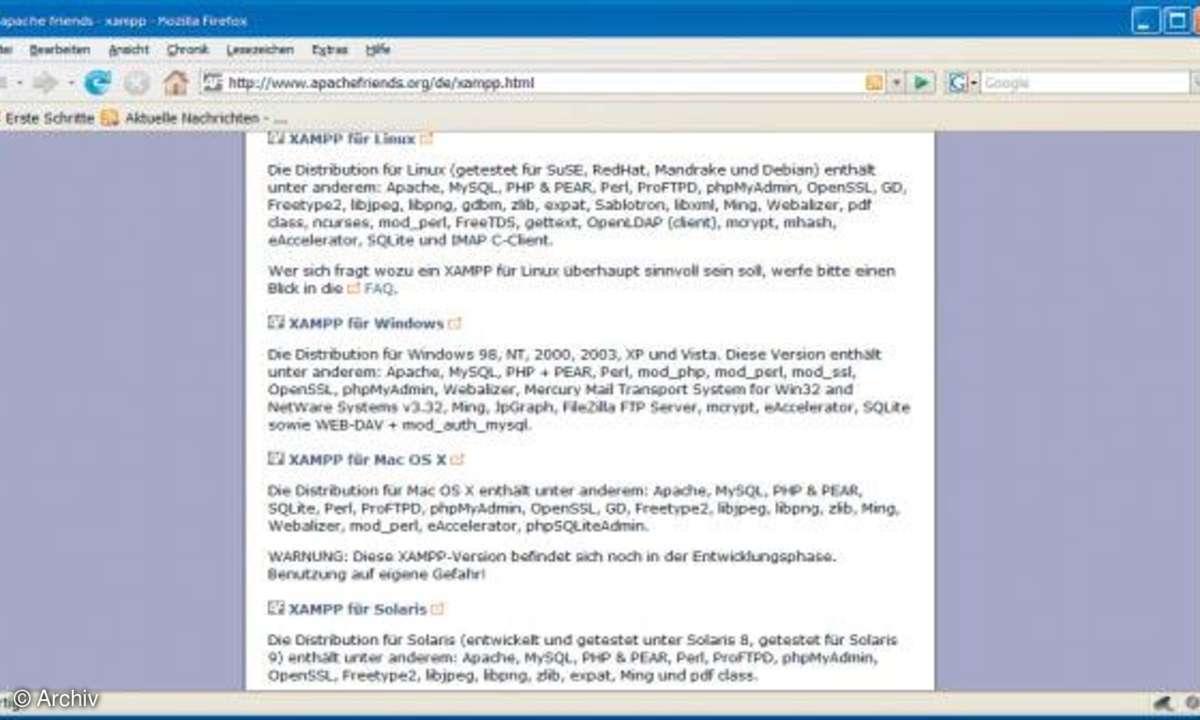Click the RSS feed icon in address bar

[x=875, y=83]
